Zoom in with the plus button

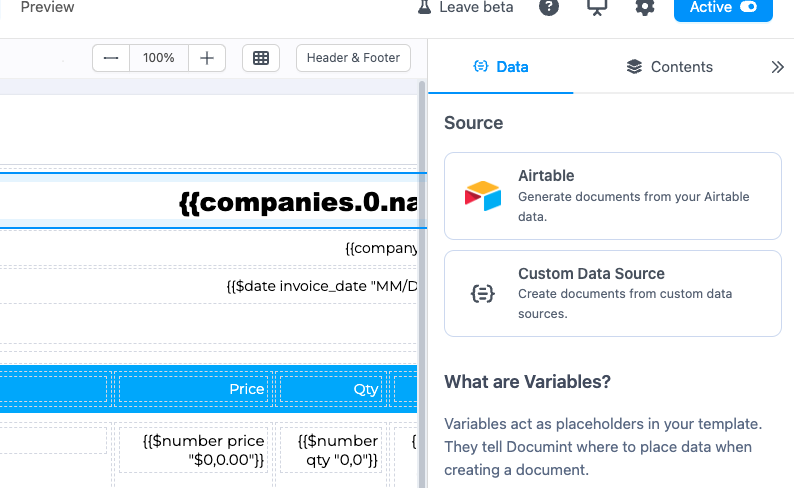tap(206, 58)
